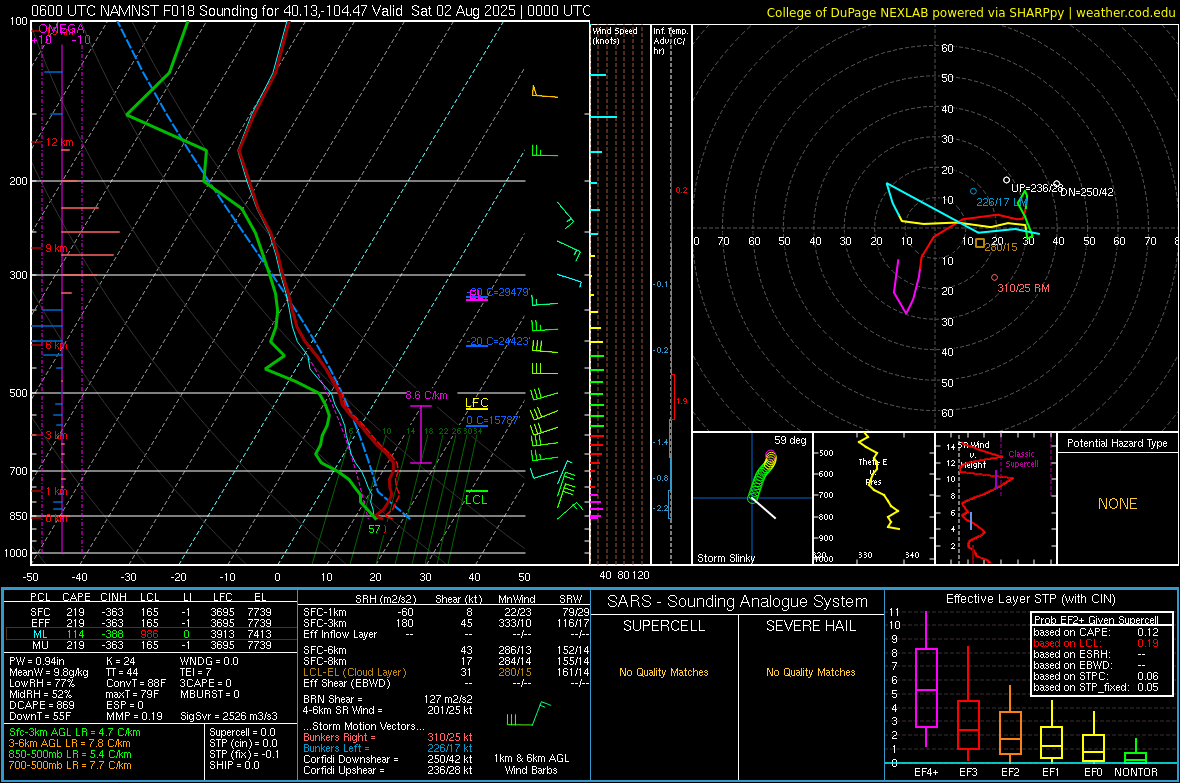Viewport: 1180px width, 783px height.
Task: Click the orange EF2 box in STP plot
Action: click(1010, 733)
